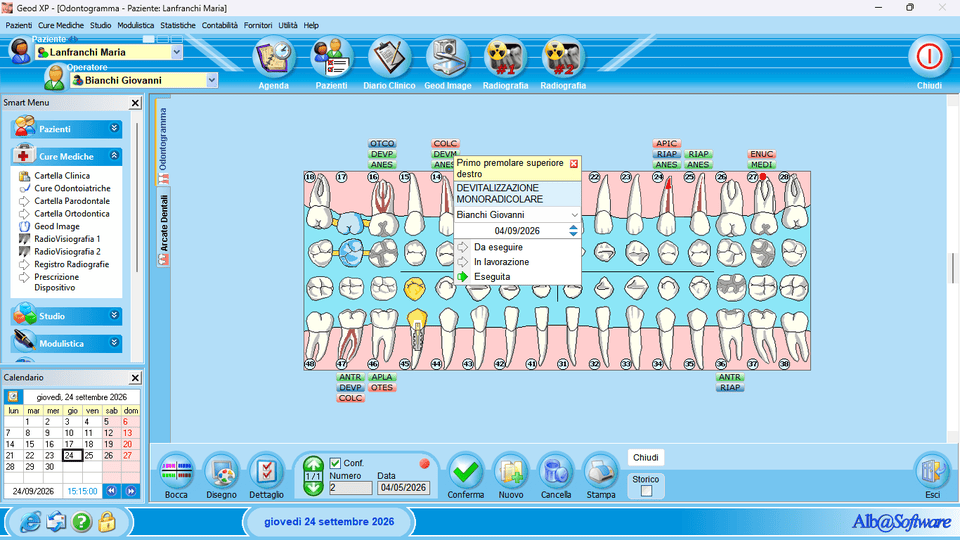This screenshot has height=540, width=960.
Task: Click the Cancella trash icon
Action: click(x=556, y=471)
